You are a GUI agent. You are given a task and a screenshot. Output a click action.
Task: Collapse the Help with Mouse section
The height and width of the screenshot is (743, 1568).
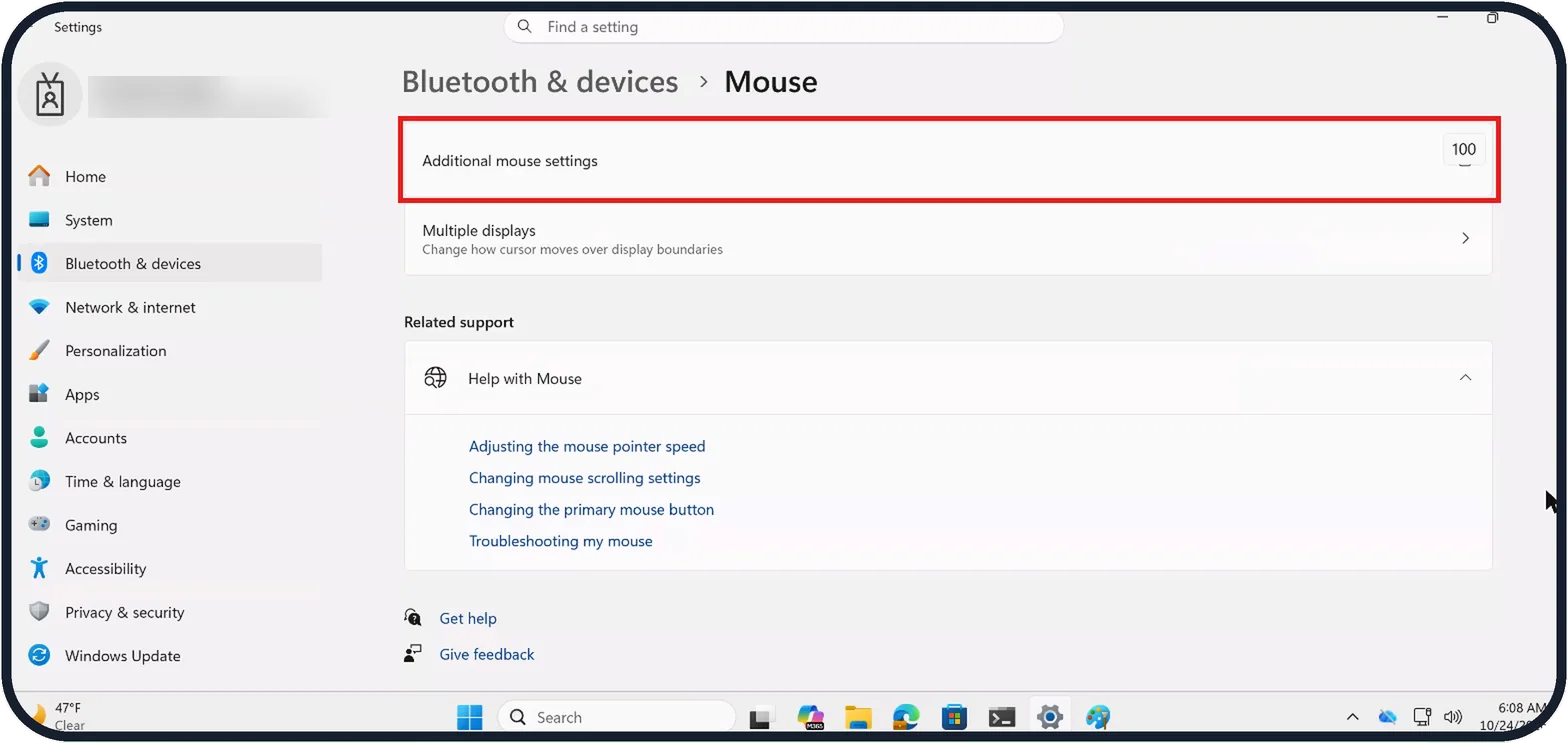pyautogui.click(x=948, y=378)
